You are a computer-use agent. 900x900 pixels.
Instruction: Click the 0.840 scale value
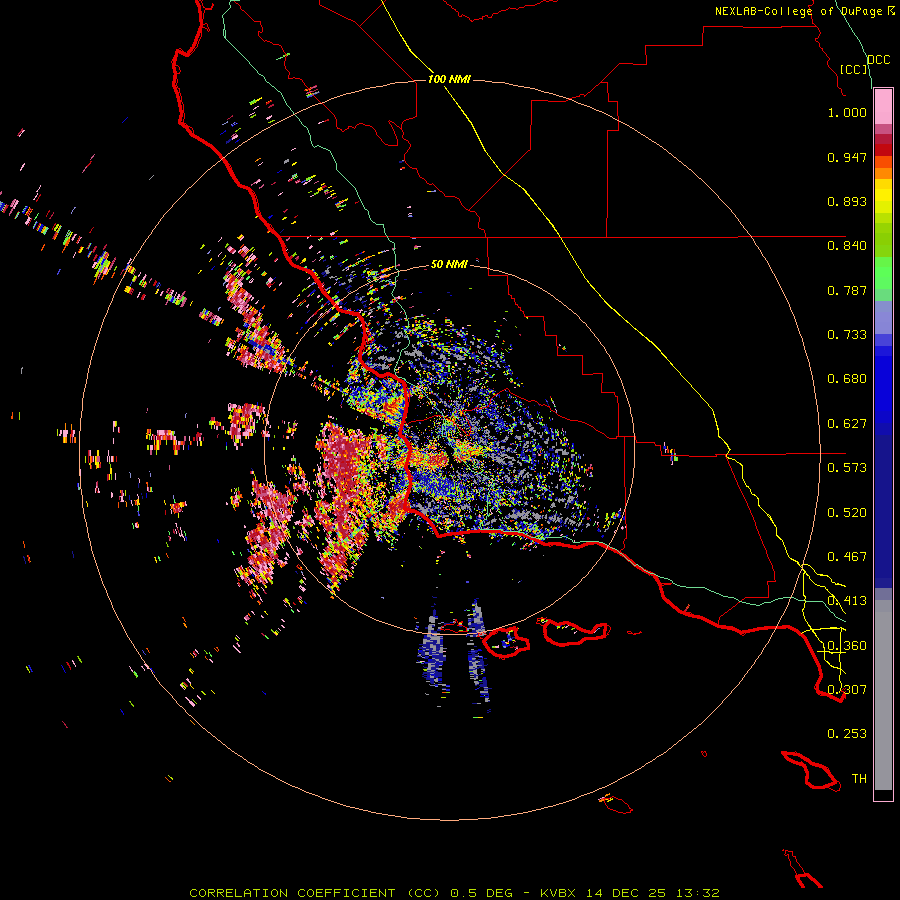tap(847, 246)
